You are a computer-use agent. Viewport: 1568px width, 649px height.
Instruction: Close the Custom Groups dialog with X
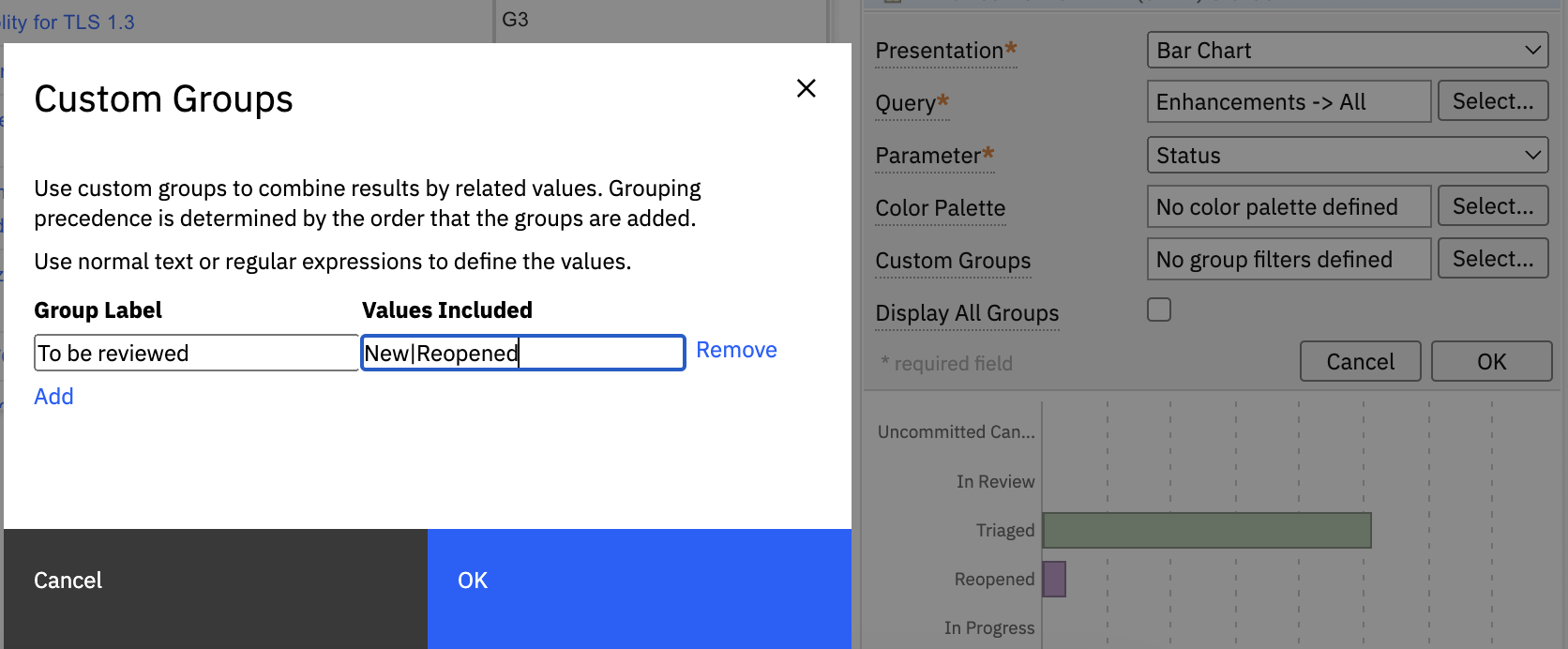pyautogui.click(x=806, y=88)
